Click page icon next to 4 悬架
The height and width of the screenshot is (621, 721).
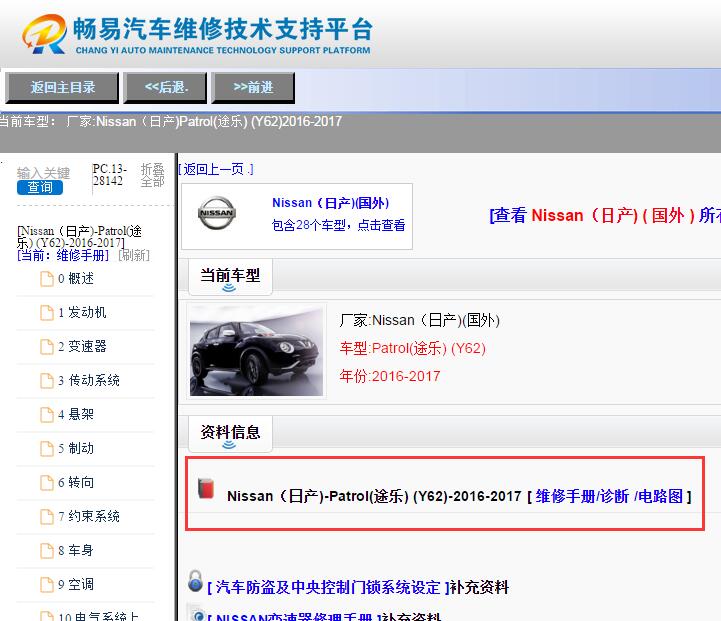[47, 415]
